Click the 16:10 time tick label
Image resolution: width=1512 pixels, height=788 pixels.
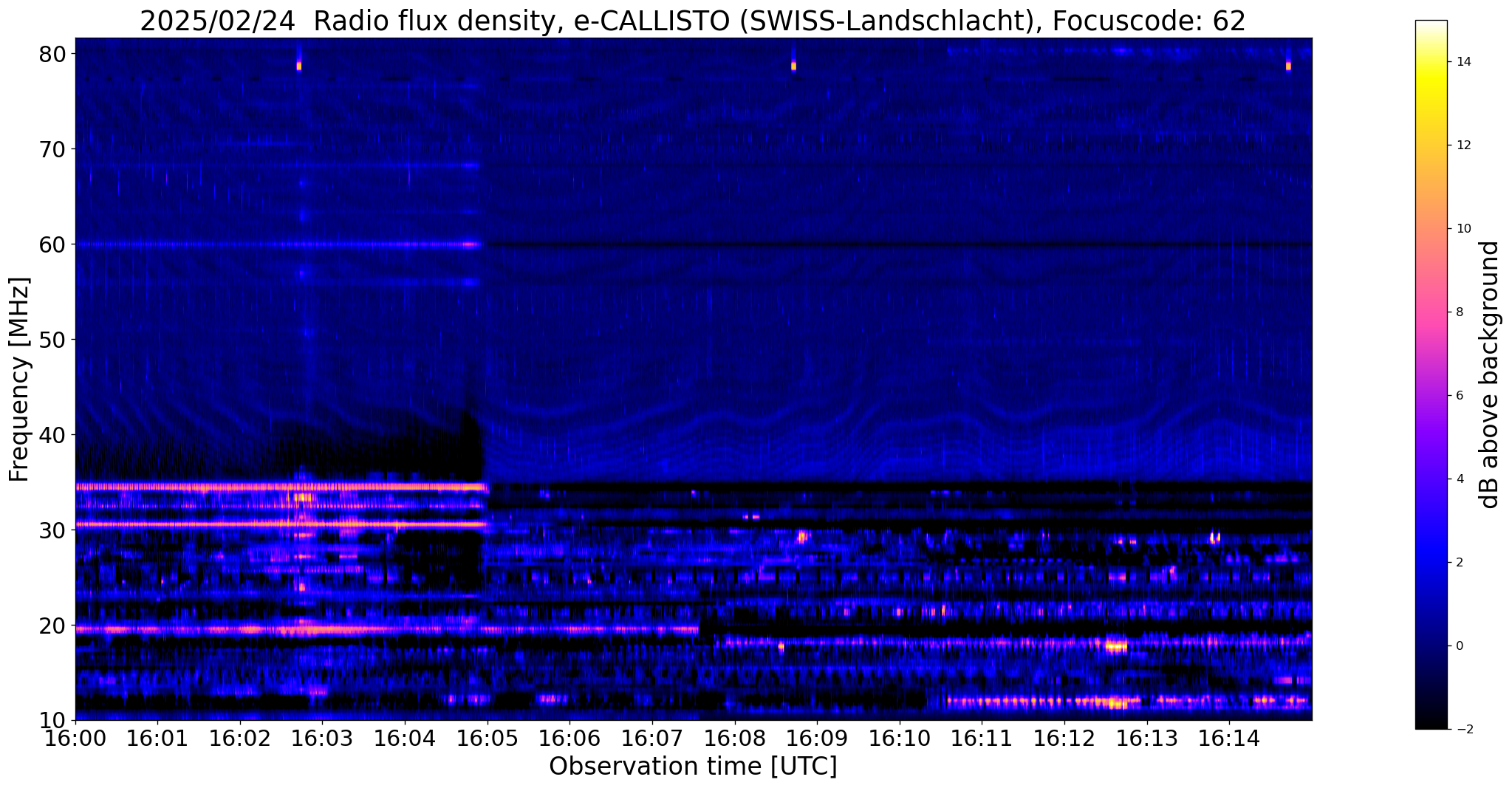[900, 737]
